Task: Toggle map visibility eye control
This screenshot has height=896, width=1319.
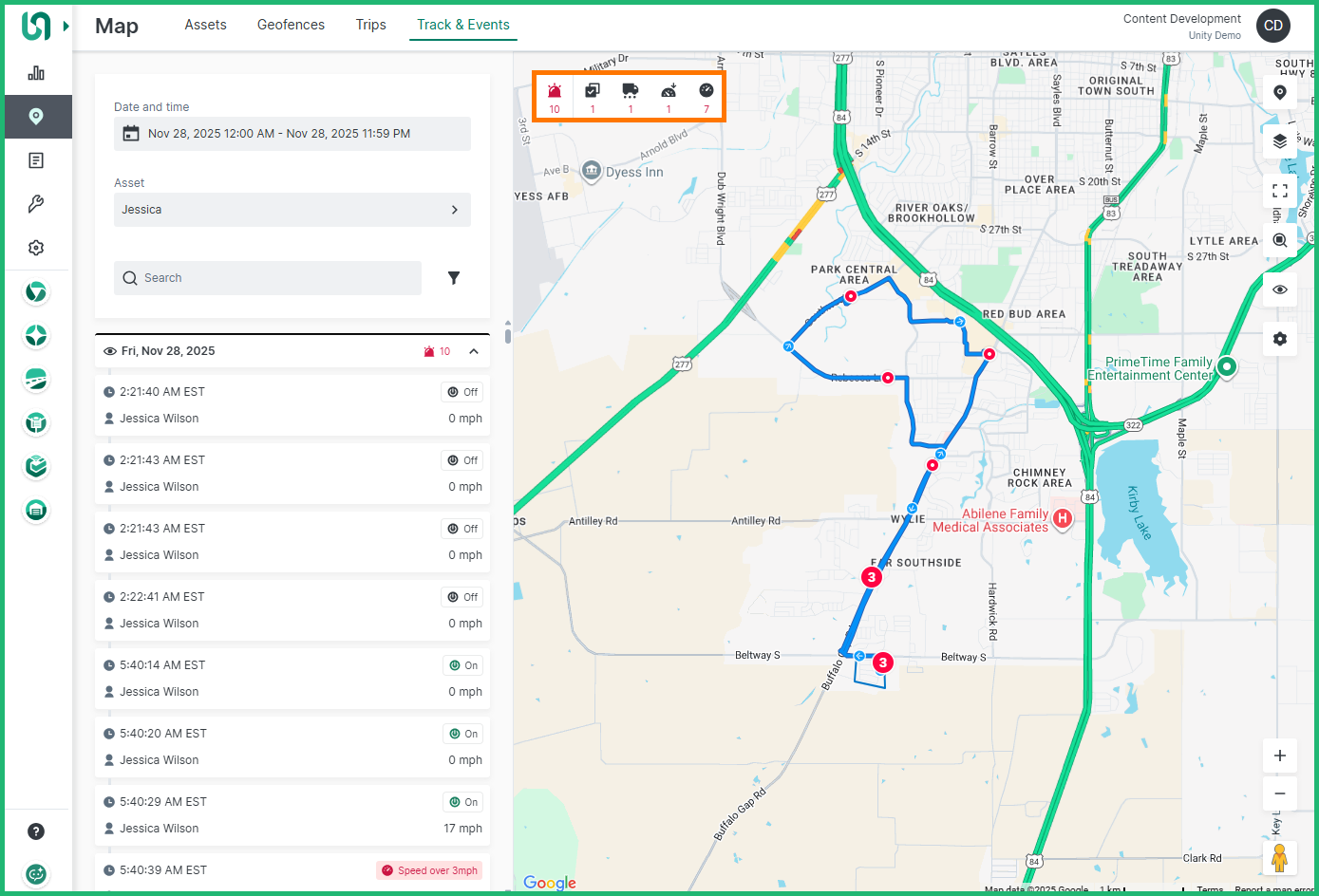Action: (1279, 289)
